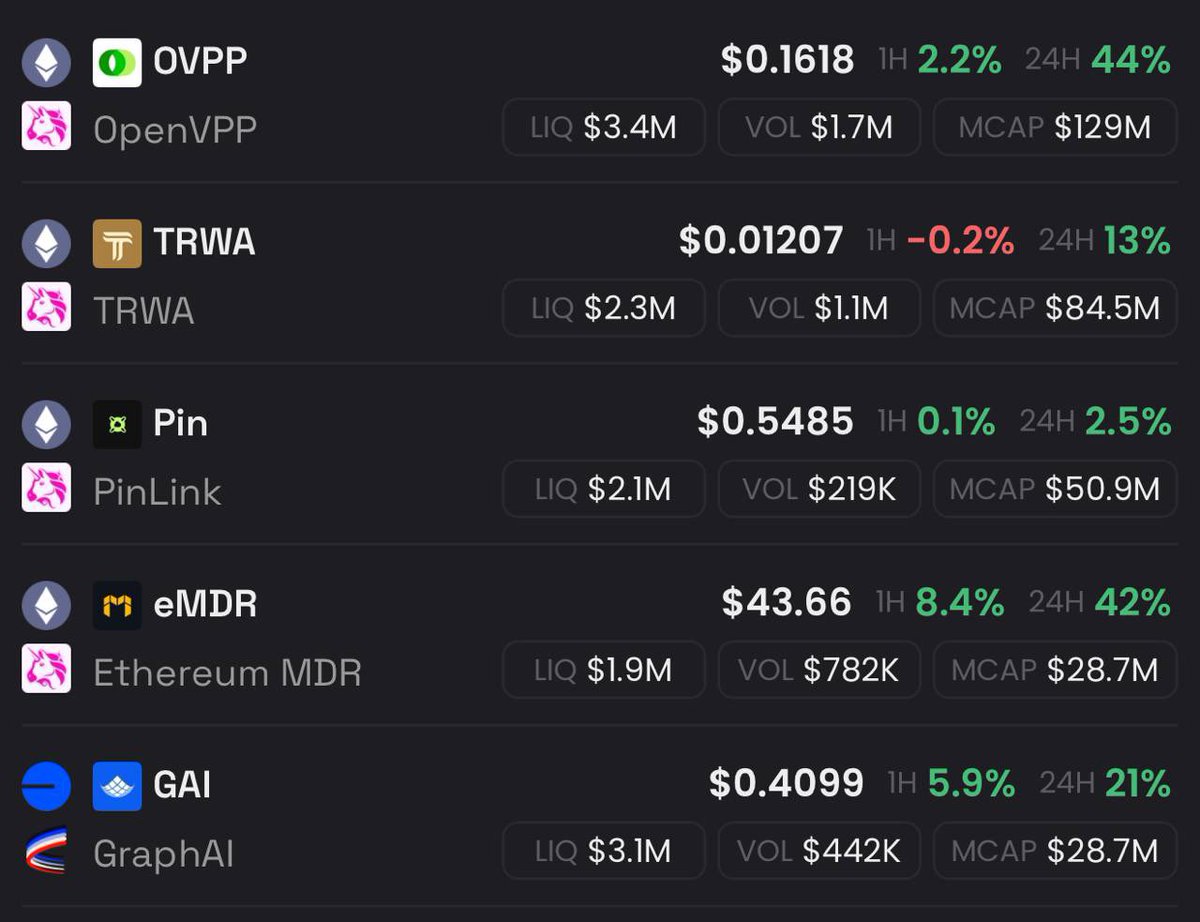Click the TRWA price $0.01207

[x=761, y=241]
